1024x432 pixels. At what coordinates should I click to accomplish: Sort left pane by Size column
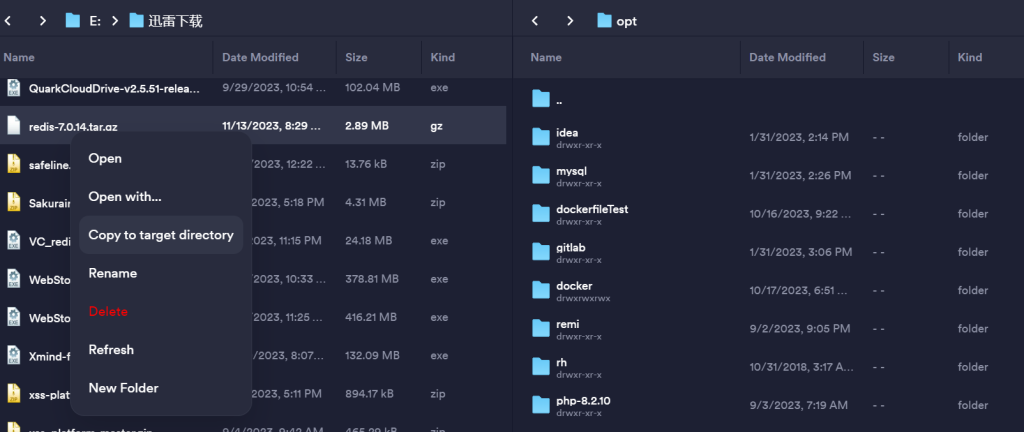[357, 58]
